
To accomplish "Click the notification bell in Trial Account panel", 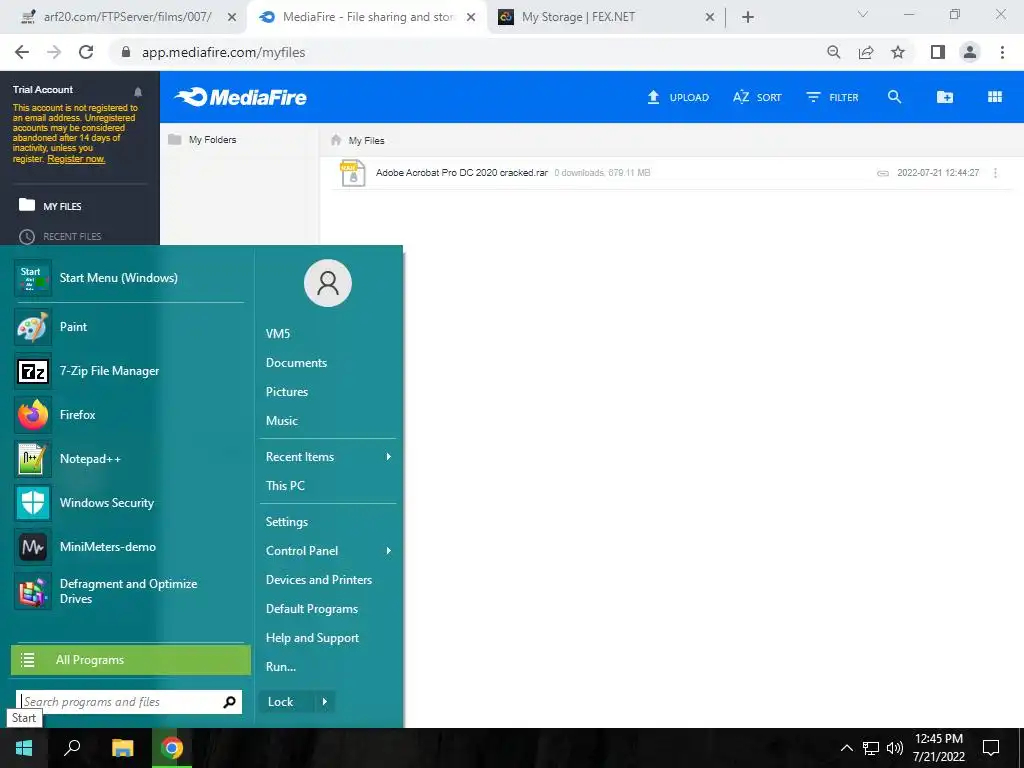I will click(x=138, y=91).
